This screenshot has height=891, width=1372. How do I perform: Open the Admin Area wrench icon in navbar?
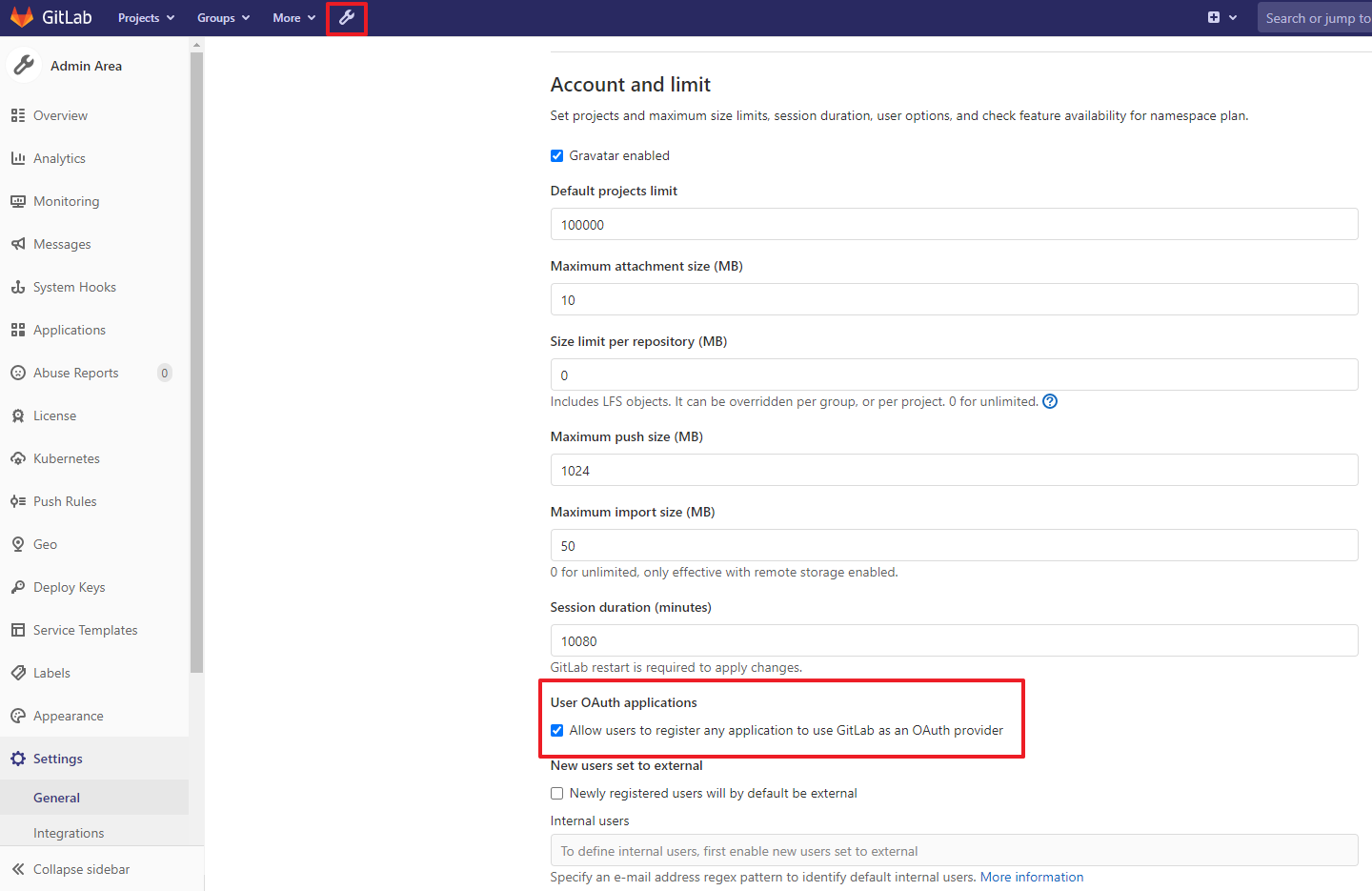347,17
